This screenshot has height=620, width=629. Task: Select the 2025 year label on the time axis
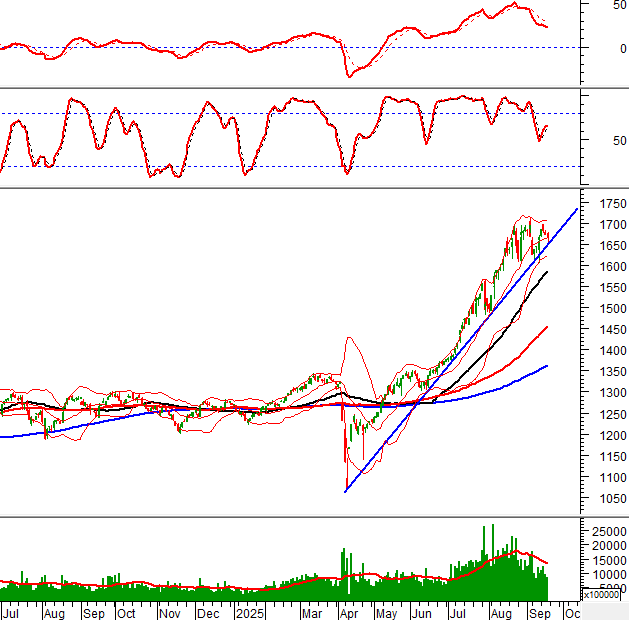(250, 614)
